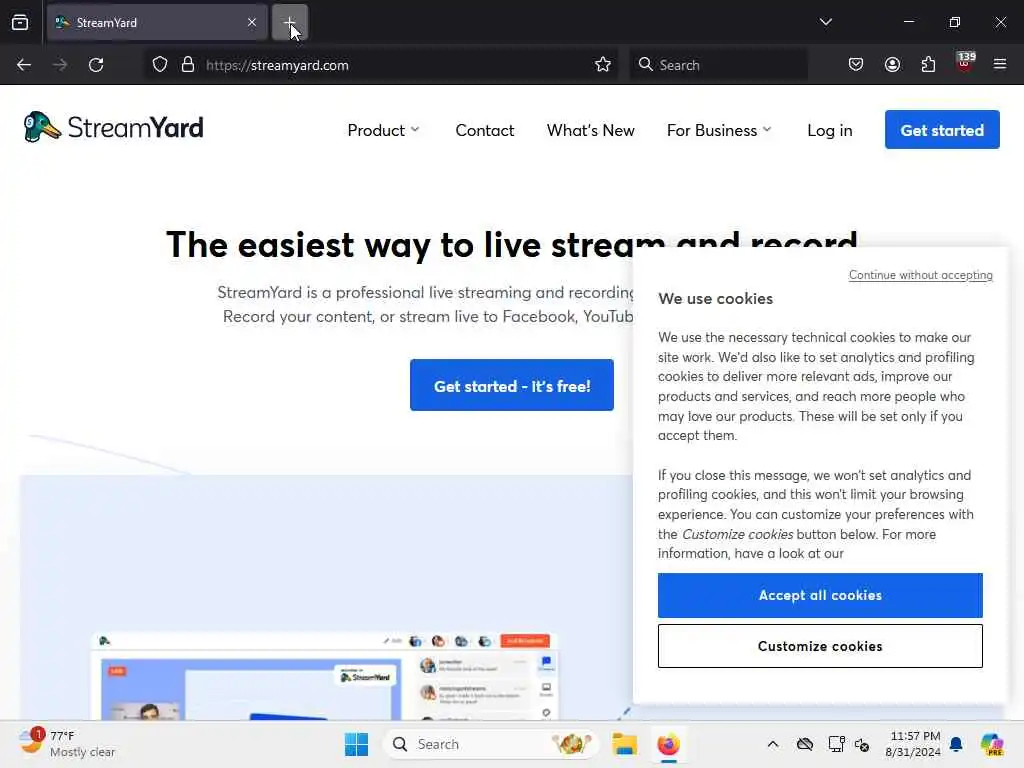This screenshot has width=1024, height=768.
Task: Click the StreamYard studio preview image
Action: (x=325, y=676)
